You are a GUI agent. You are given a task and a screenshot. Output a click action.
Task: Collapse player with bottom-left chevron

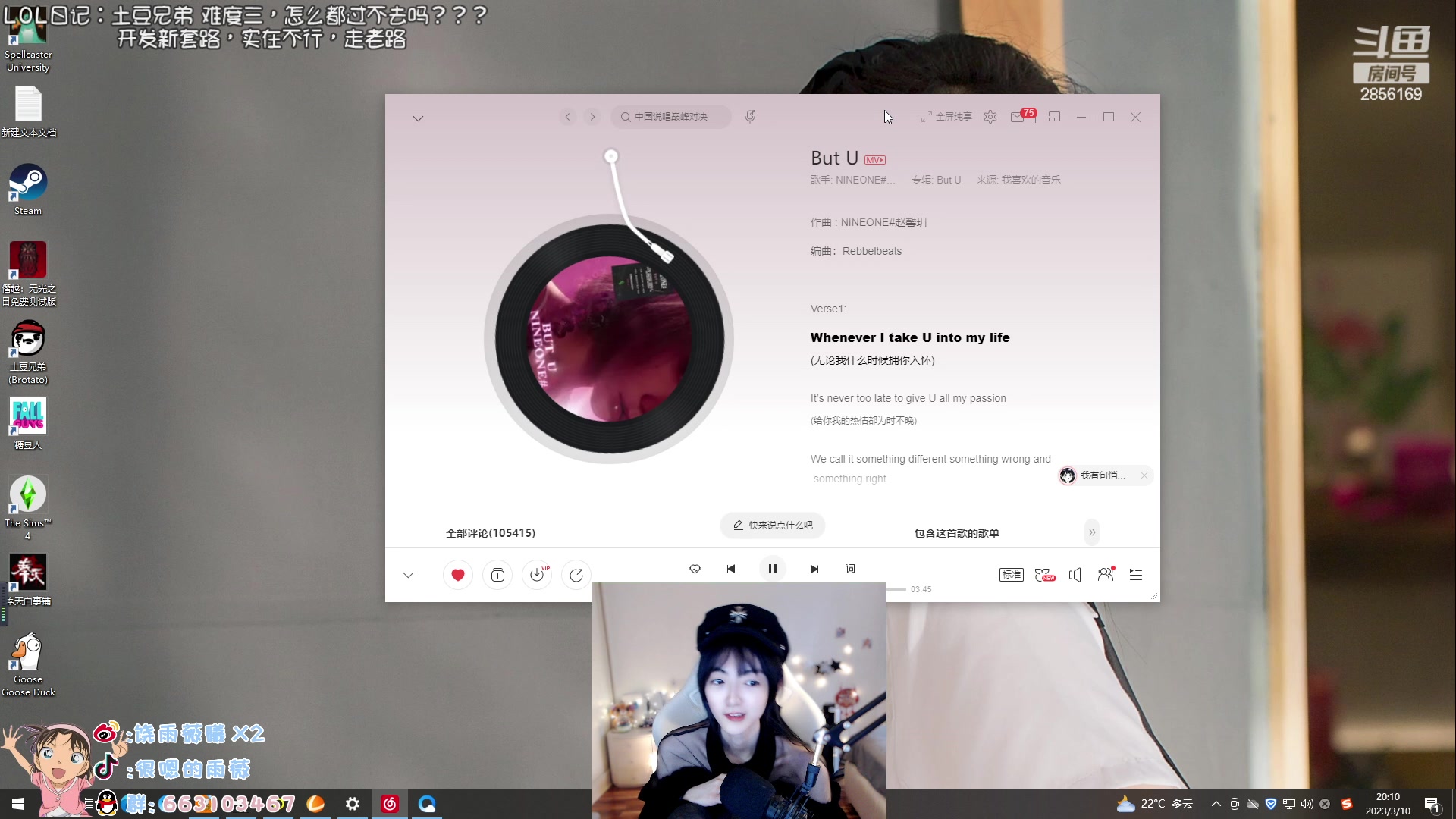pos(408,575)
